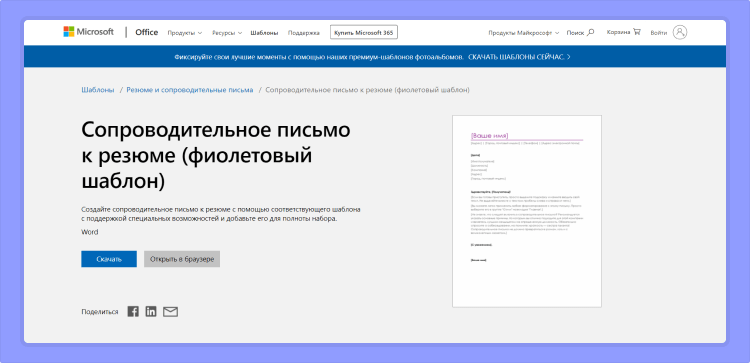Click the blue Скачать button
The image size is (750, 363).
pyautogui.click(x=109, y=259)
